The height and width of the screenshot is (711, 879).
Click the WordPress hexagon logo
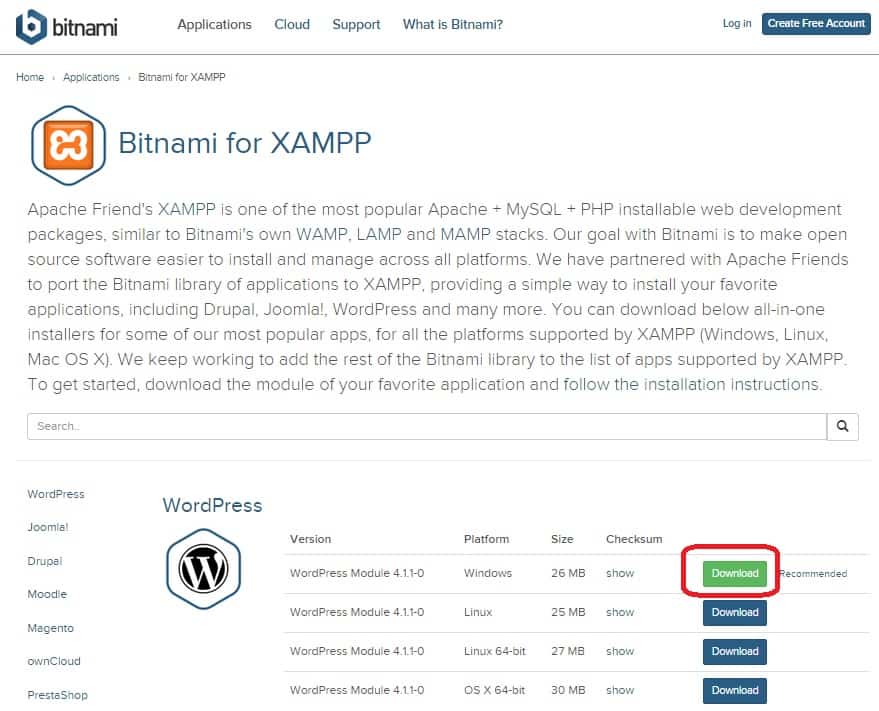[x=203, y=569]
